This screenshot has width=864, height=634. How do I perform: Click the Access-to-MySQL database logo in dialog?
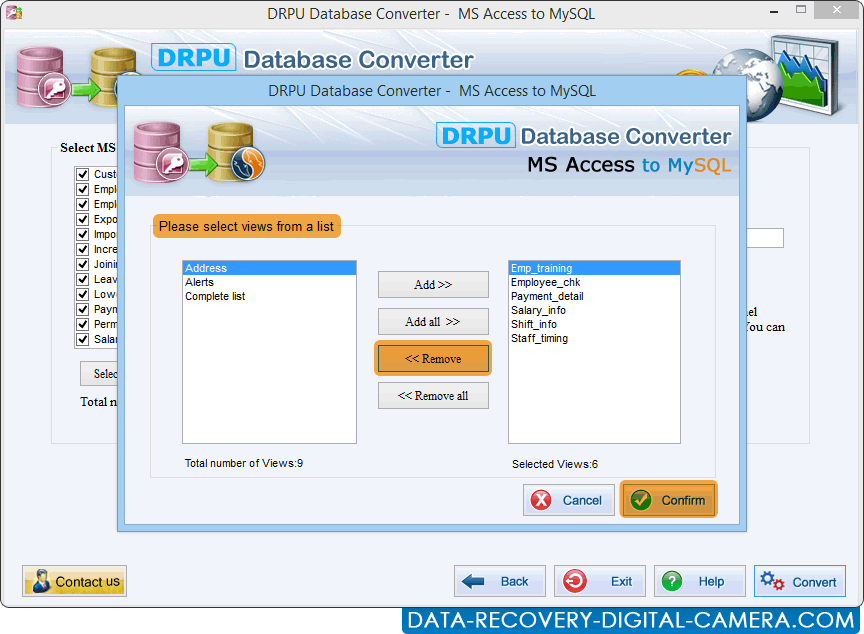(199, 152)
